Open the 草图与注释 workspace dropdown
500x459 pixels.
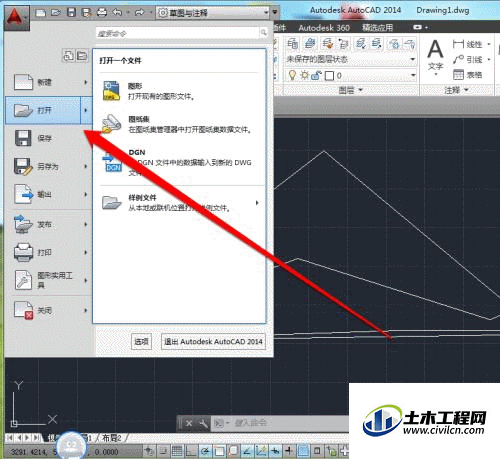pos(213,13)
